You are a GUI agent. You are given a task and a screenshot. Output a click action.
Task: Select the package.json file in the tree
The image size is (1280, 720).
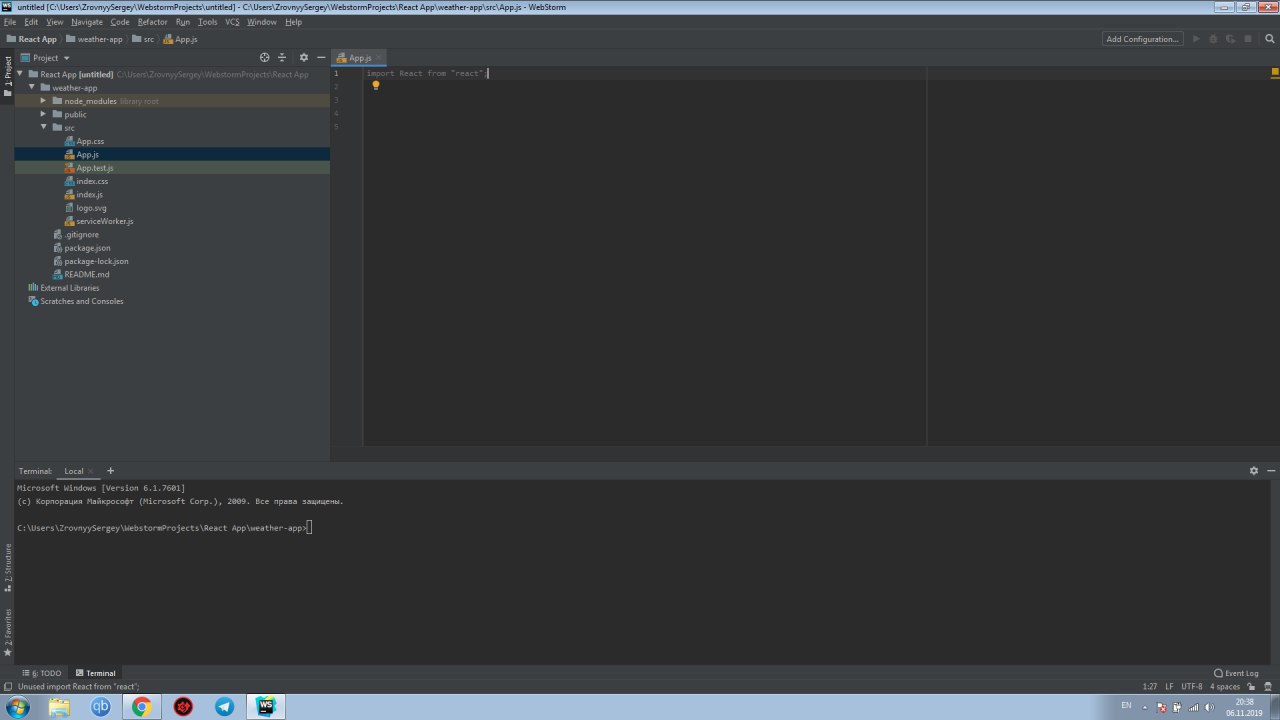point(87,248)
